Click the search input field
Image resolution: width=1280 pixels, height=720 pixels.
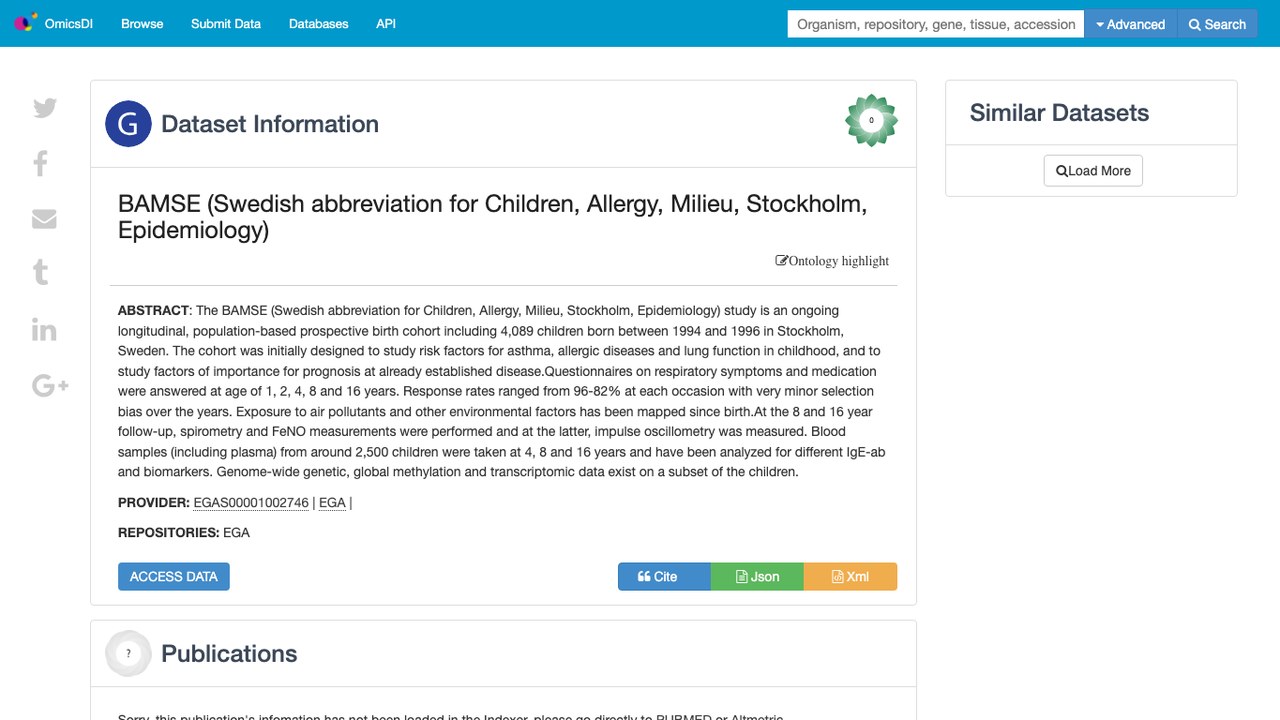point(936,24)
